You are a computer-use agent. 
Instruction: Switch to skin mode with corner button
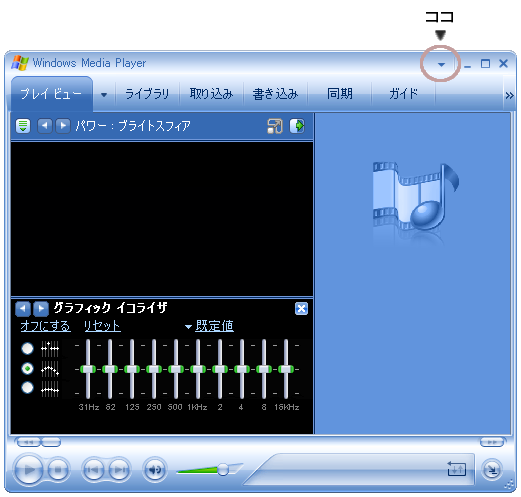pyautogui.click(x=492, y=470)
